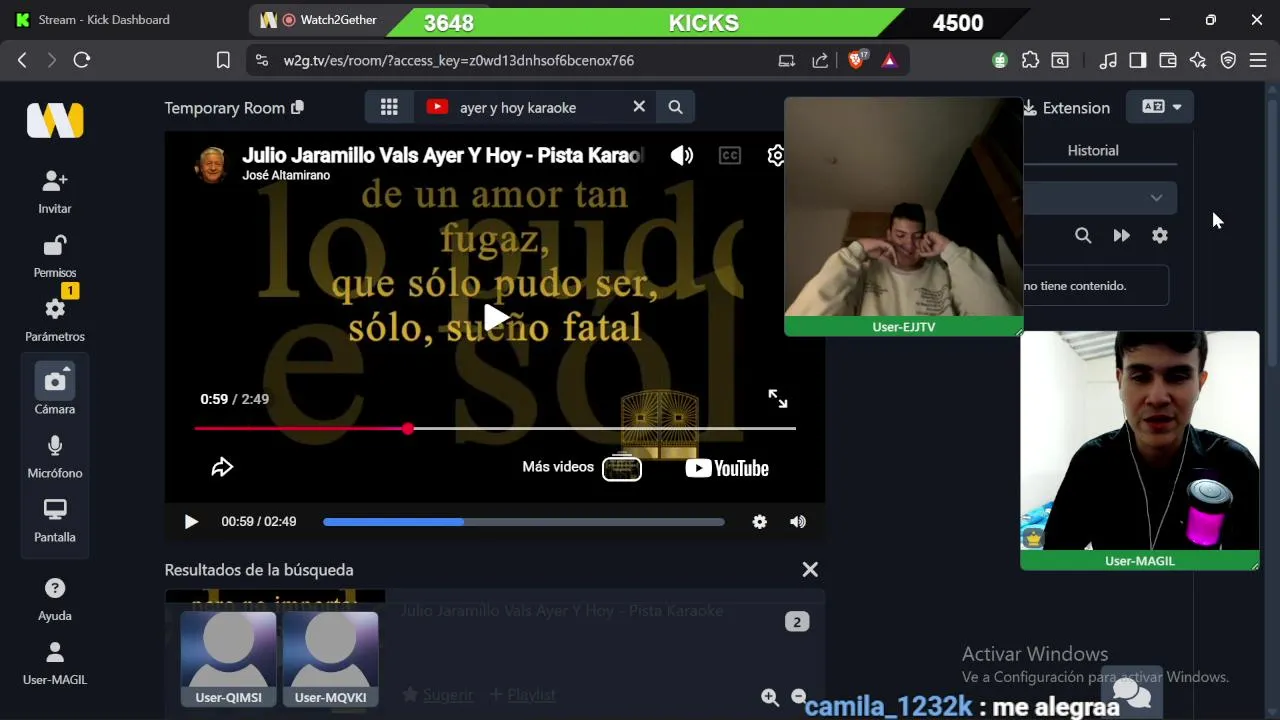Open User-MAGIL profile in sidebar
The image size is (1280, 720).
55,664
